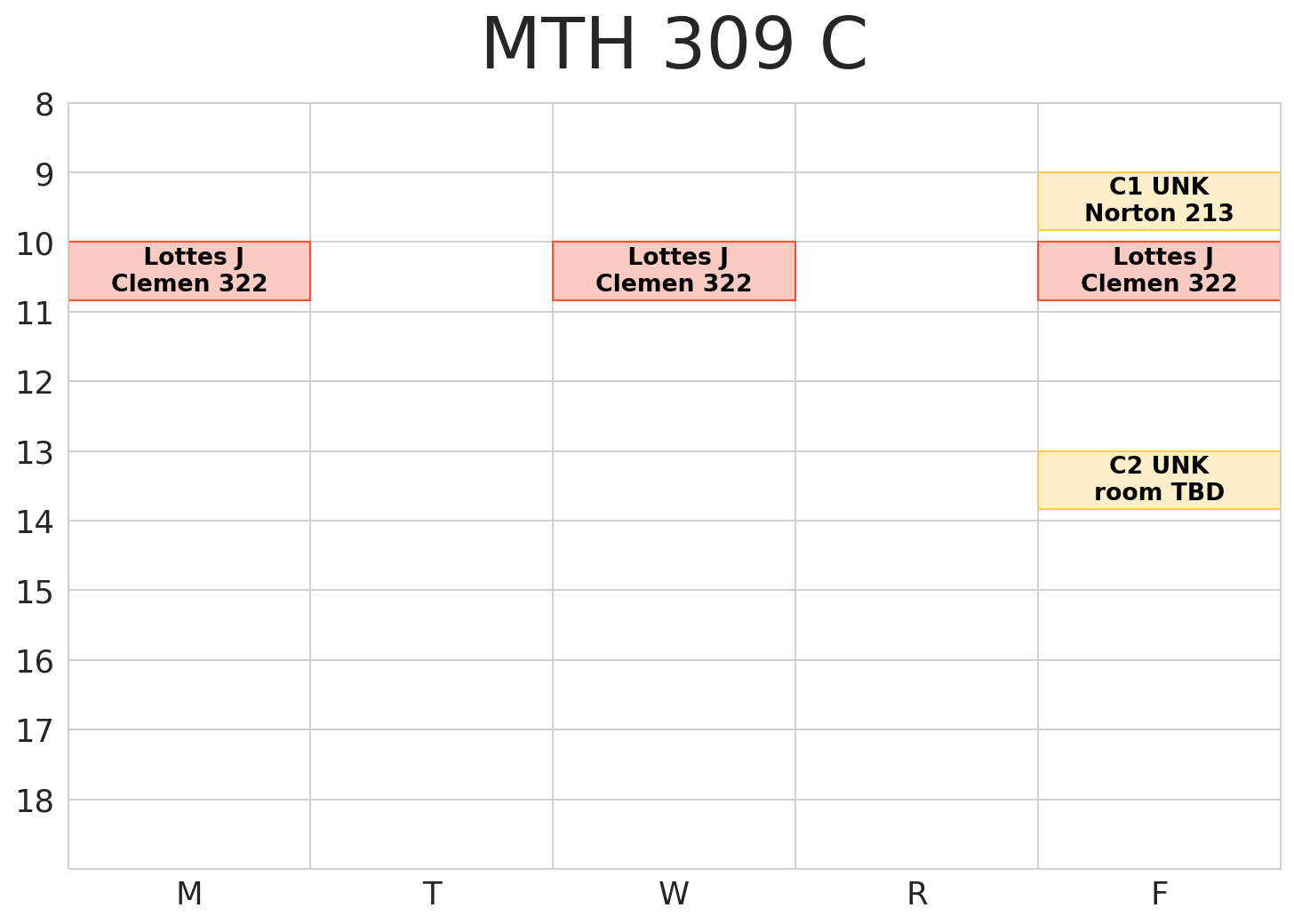Open the C2 UNK room TBD block
The width and height of the screenshot is (1294, 924).
1159,480
